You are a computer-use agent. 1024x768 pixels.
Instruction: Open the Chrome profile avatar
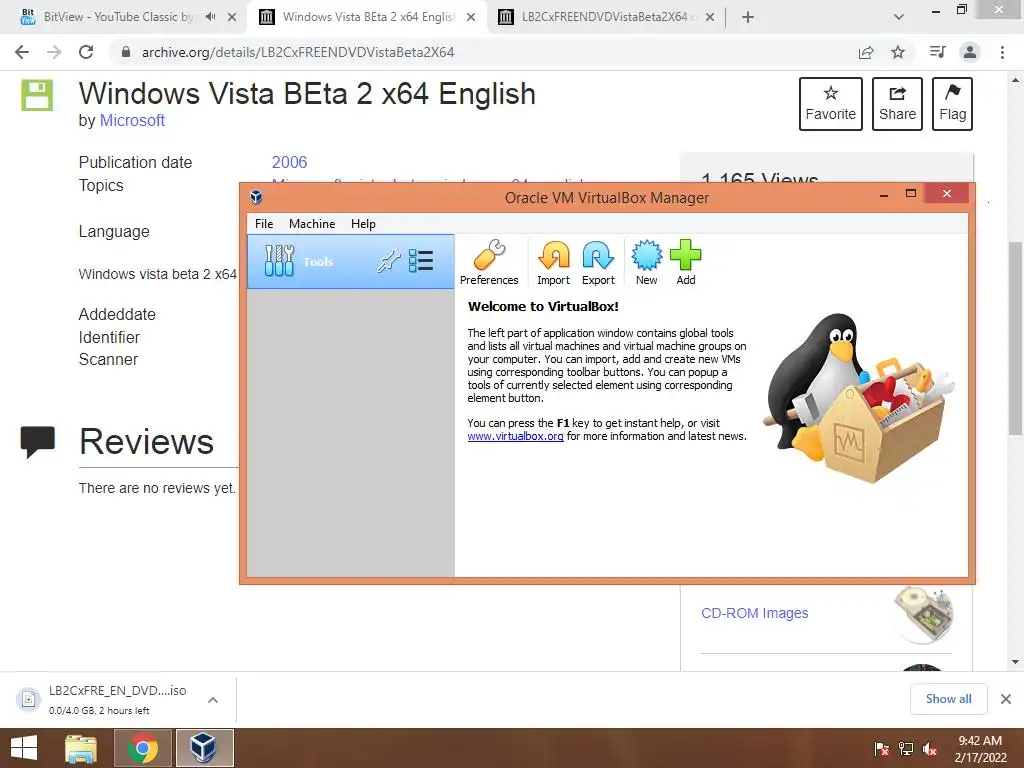pos(970,52)
